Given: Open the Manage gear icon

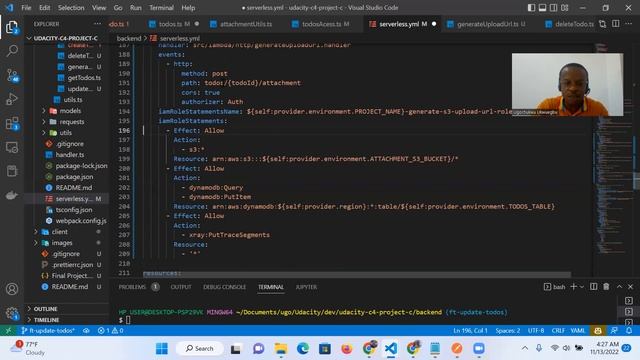Looking at the screenshot, I should tap(12, 313).
